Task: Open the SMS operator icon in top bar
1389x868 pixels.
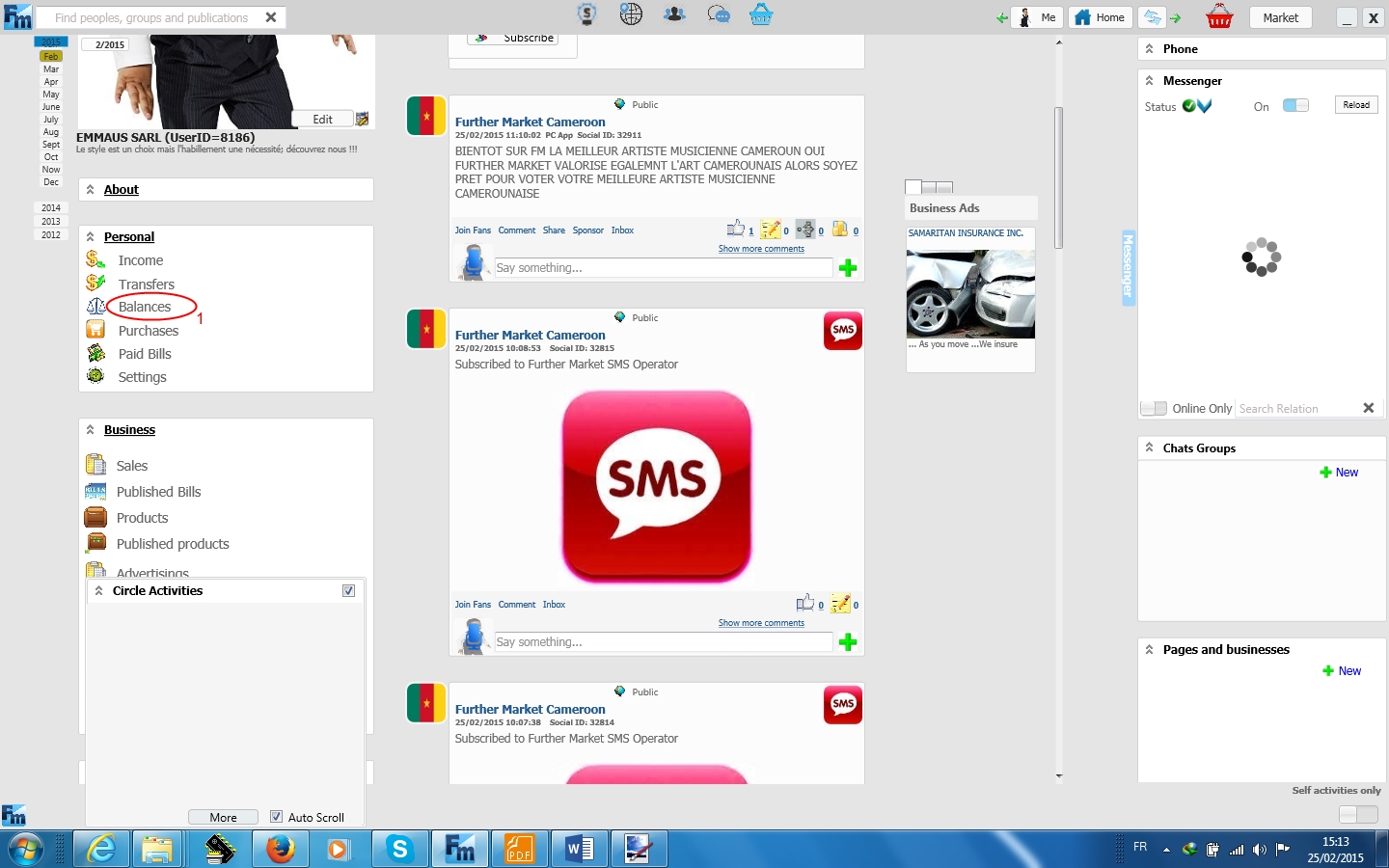Action: click(586, 14)
